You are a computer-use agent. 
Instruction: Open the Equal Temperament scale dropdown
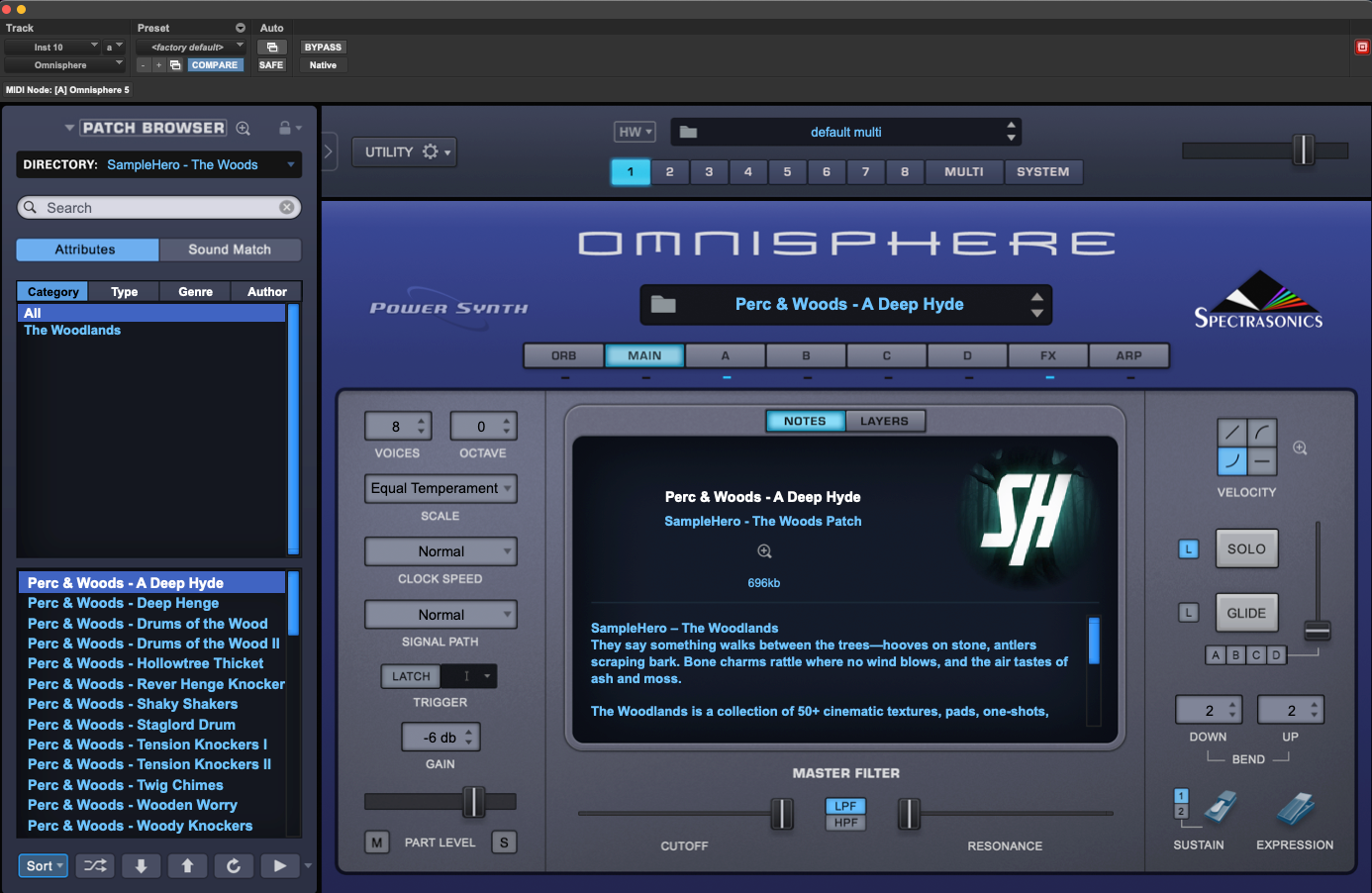441,488
